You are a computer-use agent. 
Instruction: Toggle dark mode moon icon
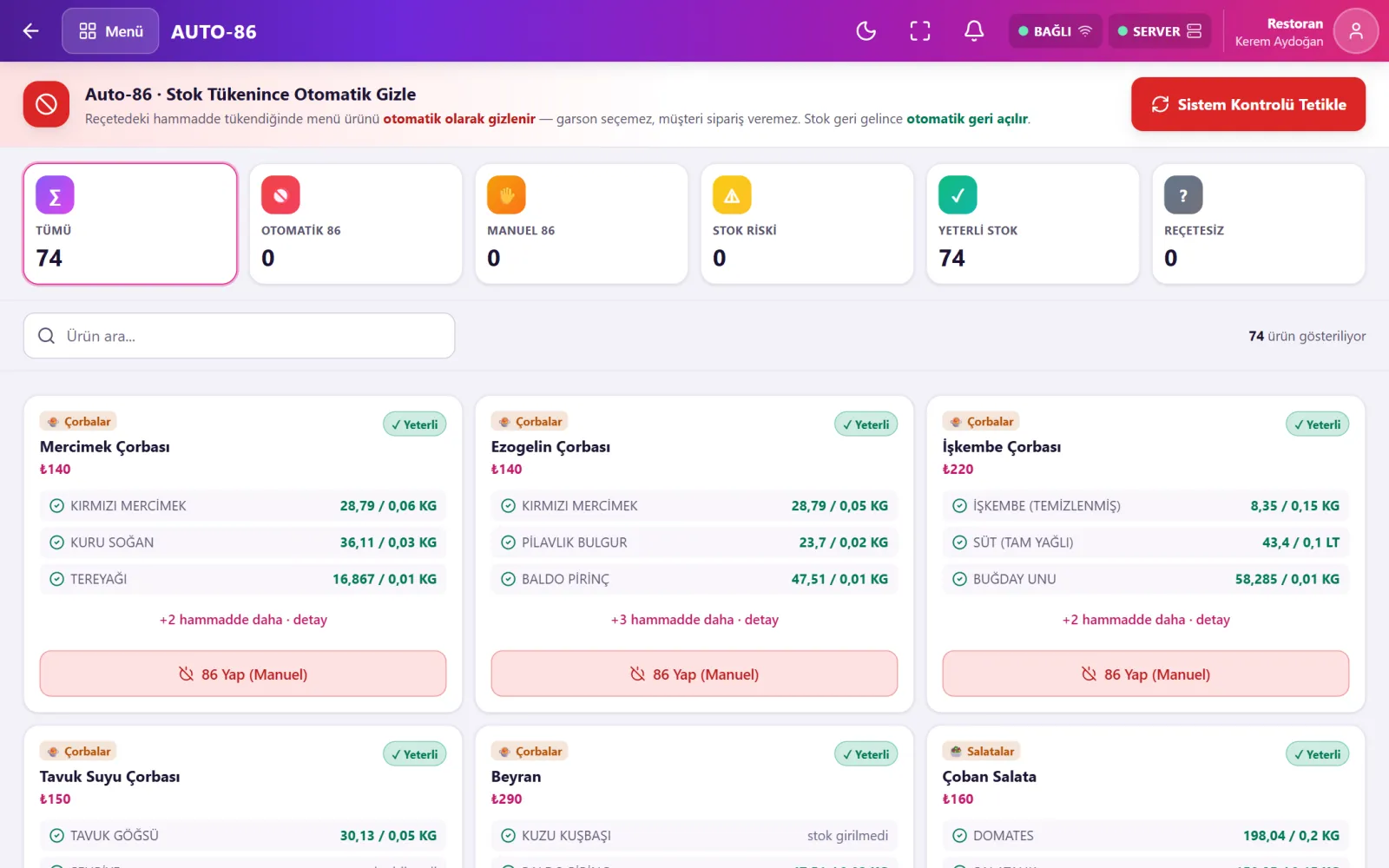(x=866, y=31)
